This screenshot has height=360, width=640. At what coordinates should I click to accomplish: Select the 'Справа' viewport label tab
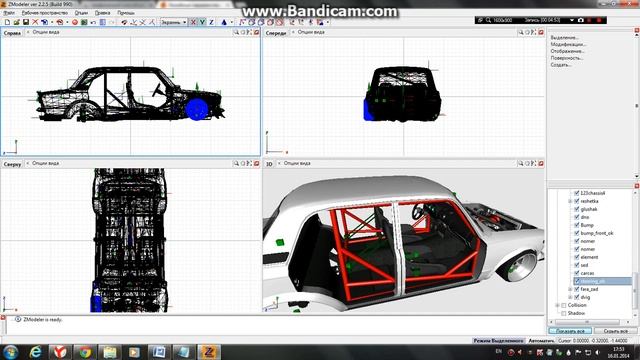(x=12, y=33)
